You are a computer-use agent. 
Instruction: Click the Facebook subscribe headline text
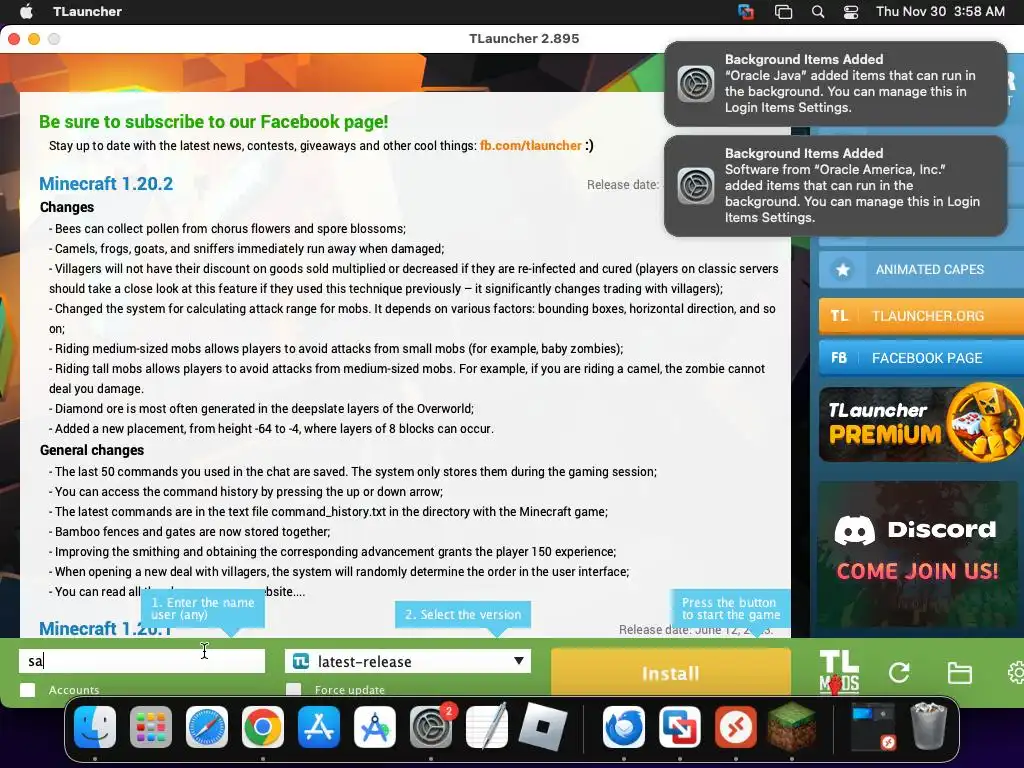click(x=214, y=121)
